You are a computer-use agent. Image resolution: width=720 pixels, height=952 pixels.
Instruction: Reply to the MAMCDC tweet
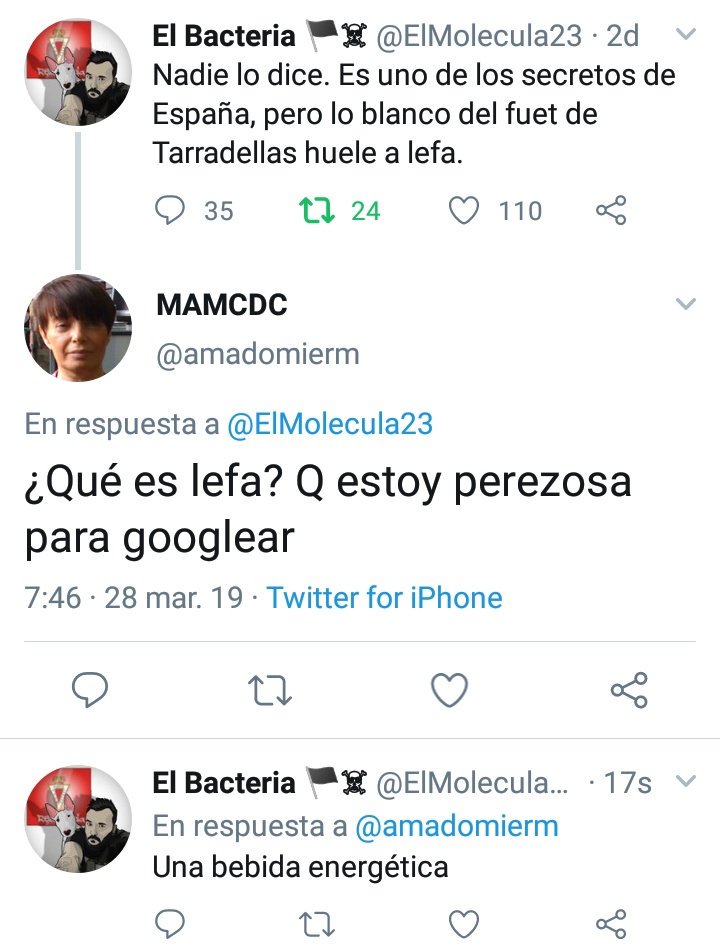(x=90, y=690)
